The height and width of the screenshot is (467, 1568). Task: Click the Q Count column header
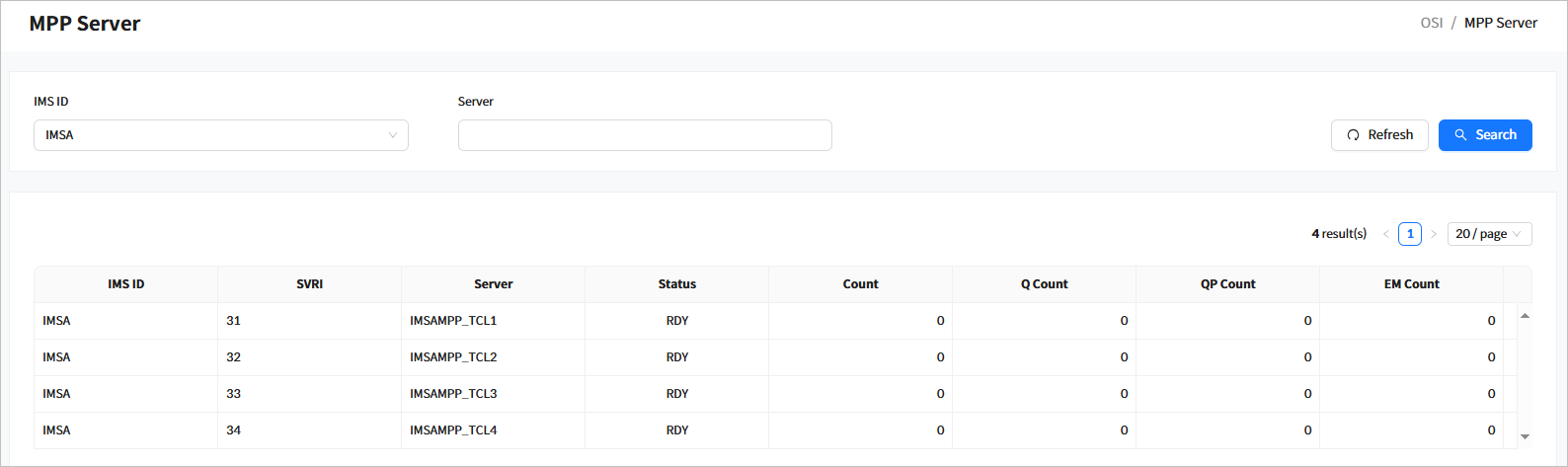pos(1044,284)
